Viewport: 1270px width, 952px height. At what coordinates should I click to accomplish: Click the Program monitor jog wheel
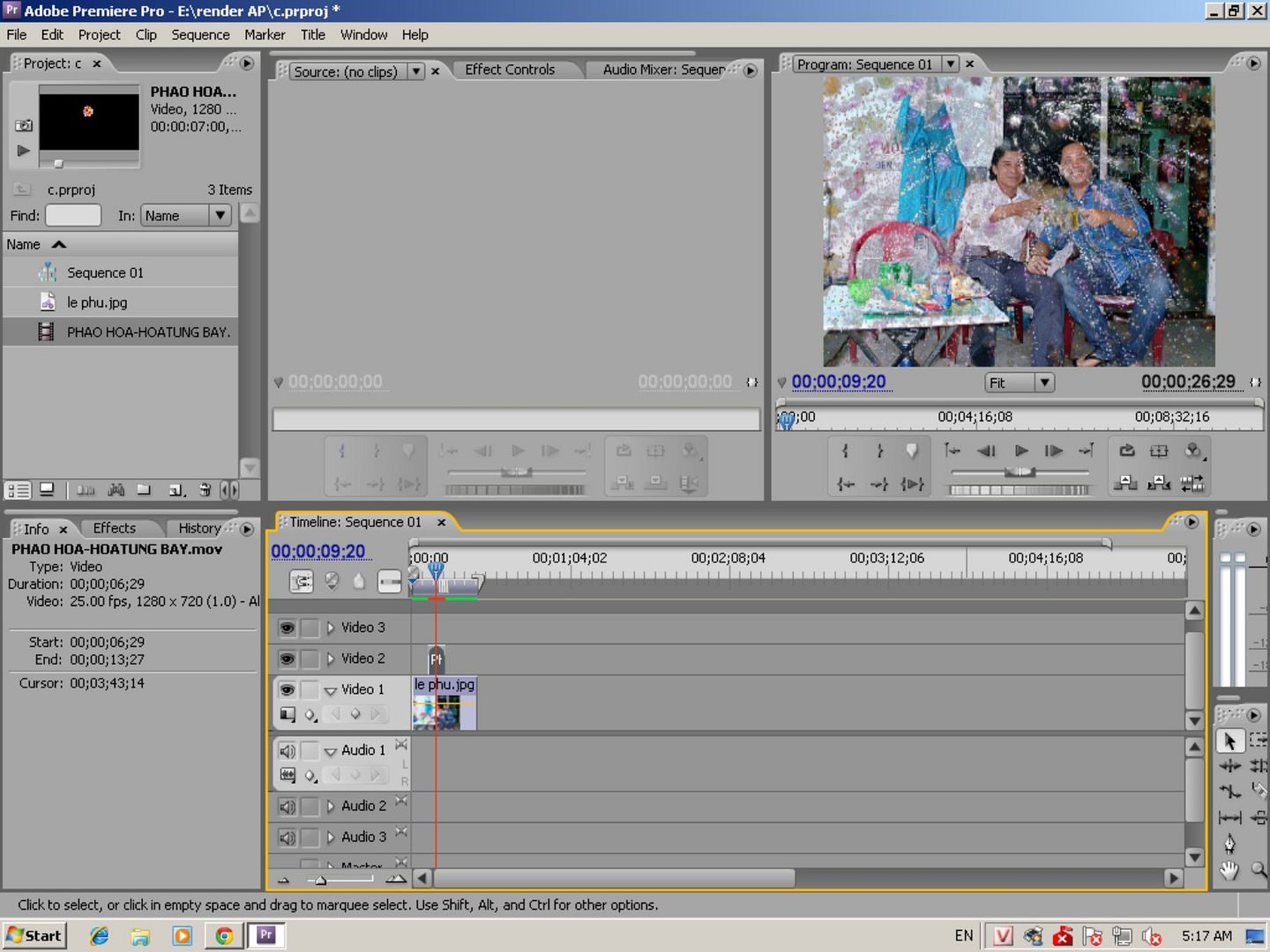pyautogui.click(x=1020, y=490)
